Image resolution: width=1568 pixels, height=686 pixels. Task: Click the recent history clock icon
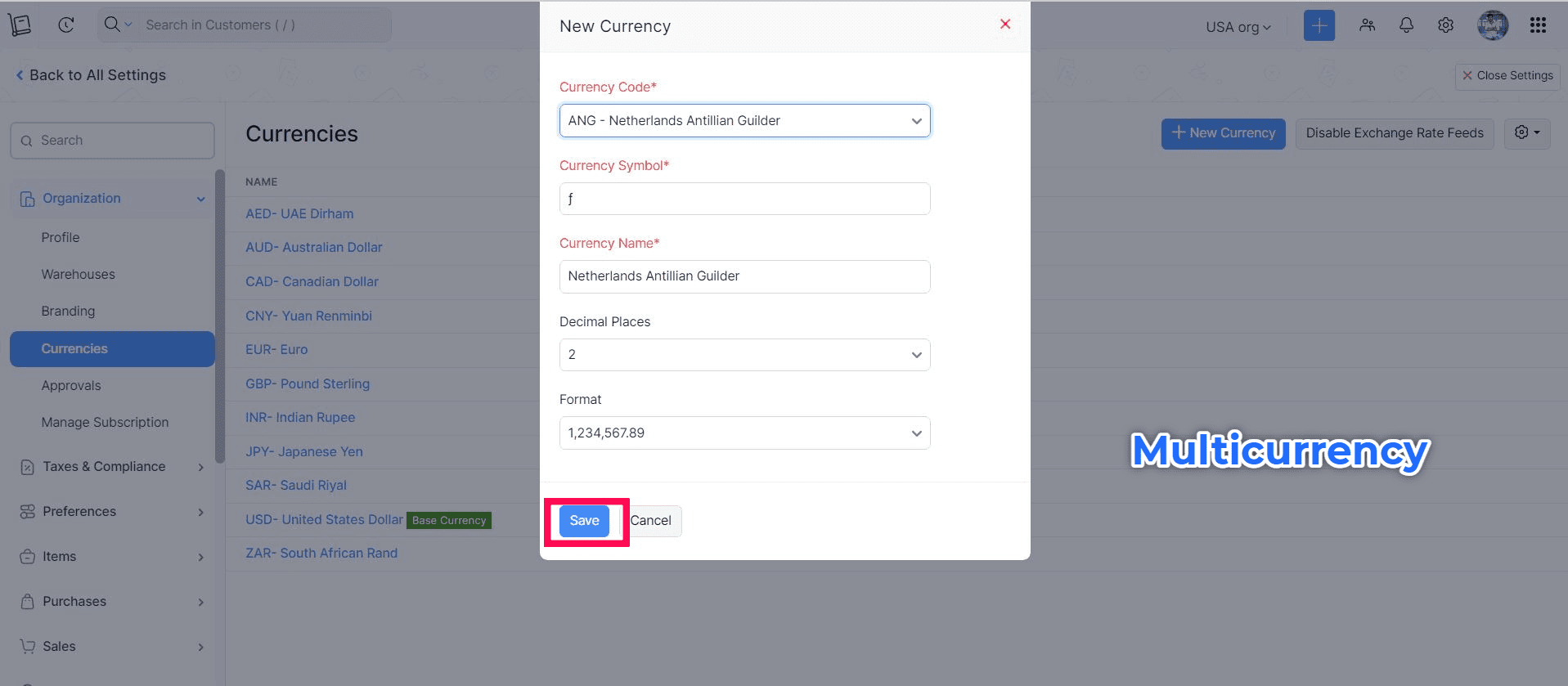tap(66, 25)
